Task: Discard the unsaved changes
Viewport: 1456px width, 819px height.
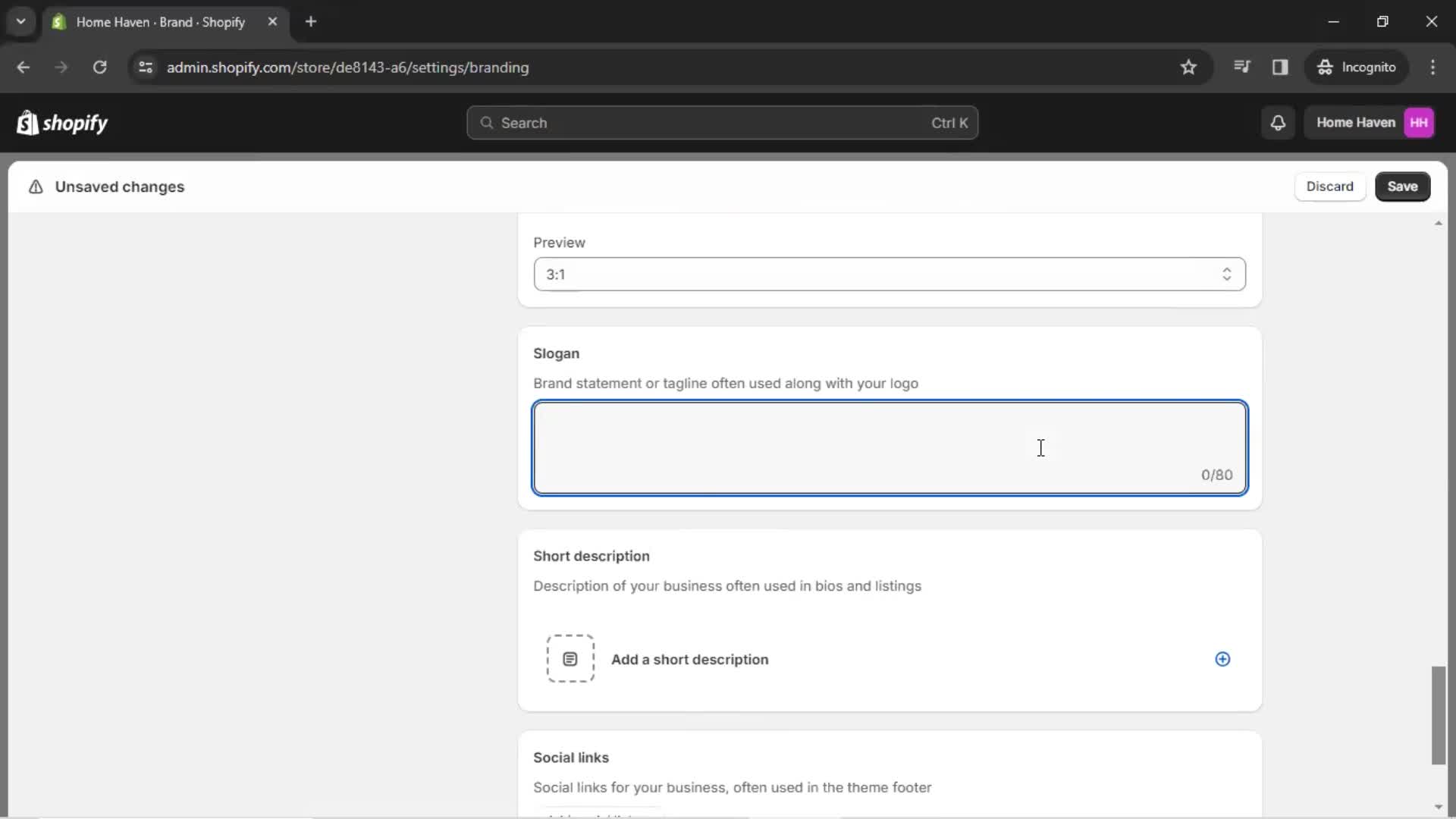Action: 1329,187
